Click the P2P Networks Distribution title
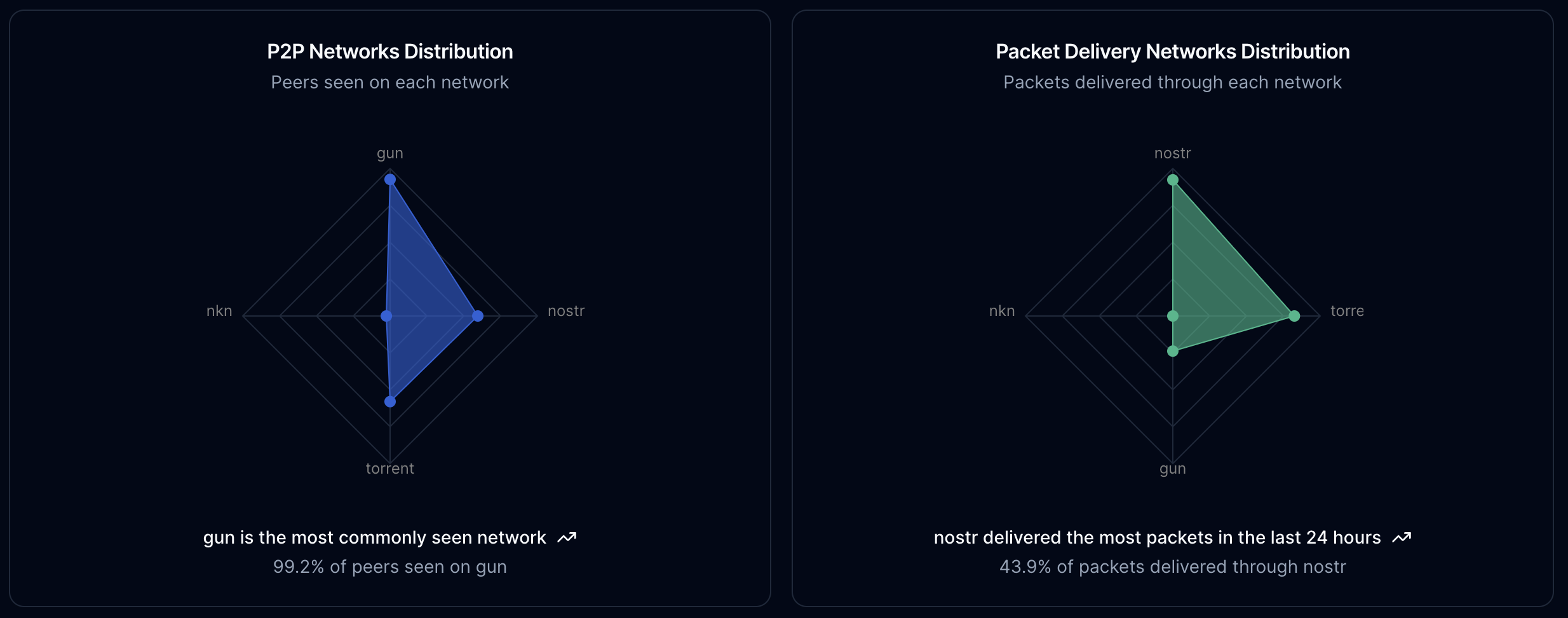This screenshot has height=618, width=1568. 390,52
